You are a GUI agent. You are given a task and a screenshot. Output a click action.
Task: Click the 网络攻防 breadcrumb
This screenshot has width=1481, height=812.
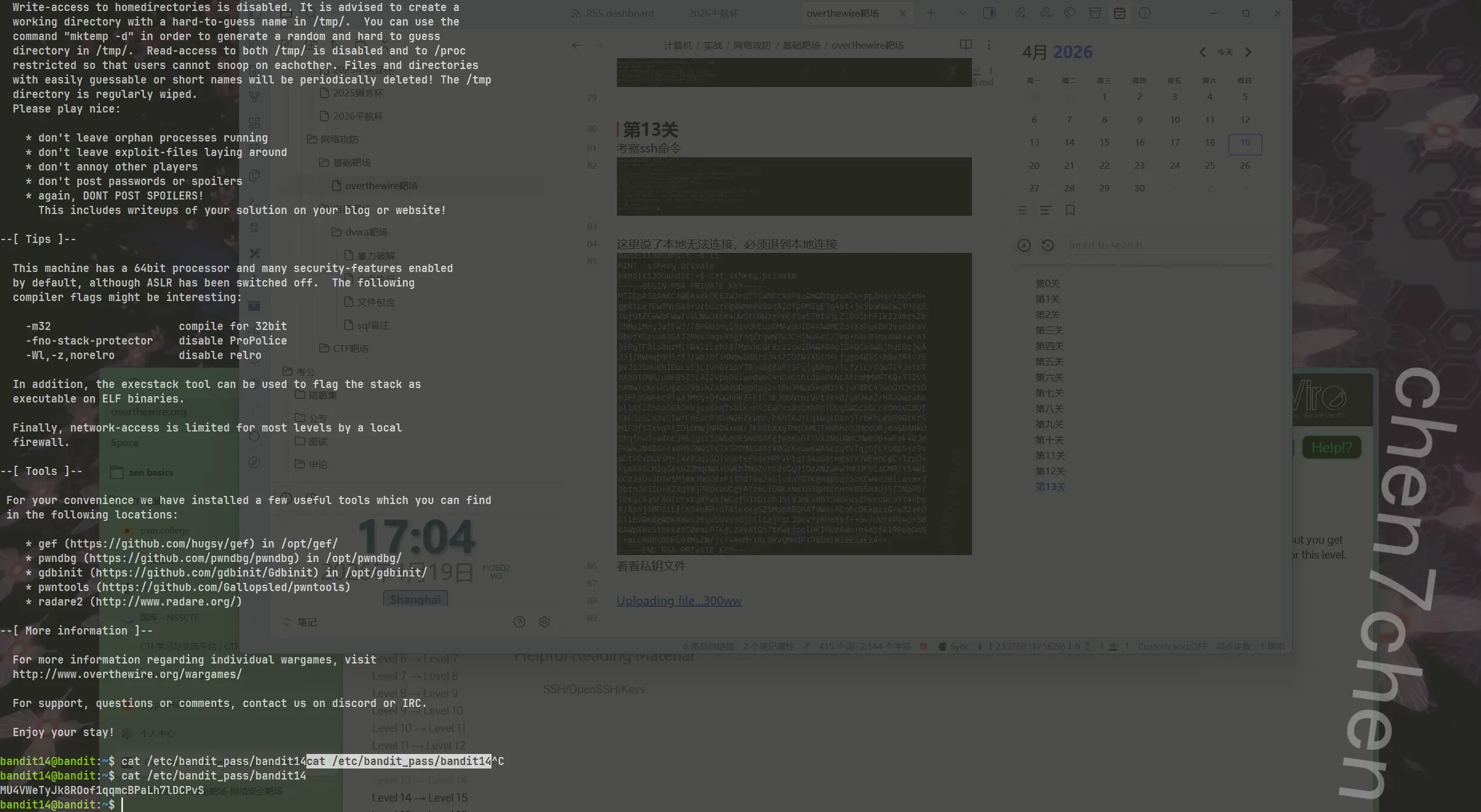click(x=752, y=45)
